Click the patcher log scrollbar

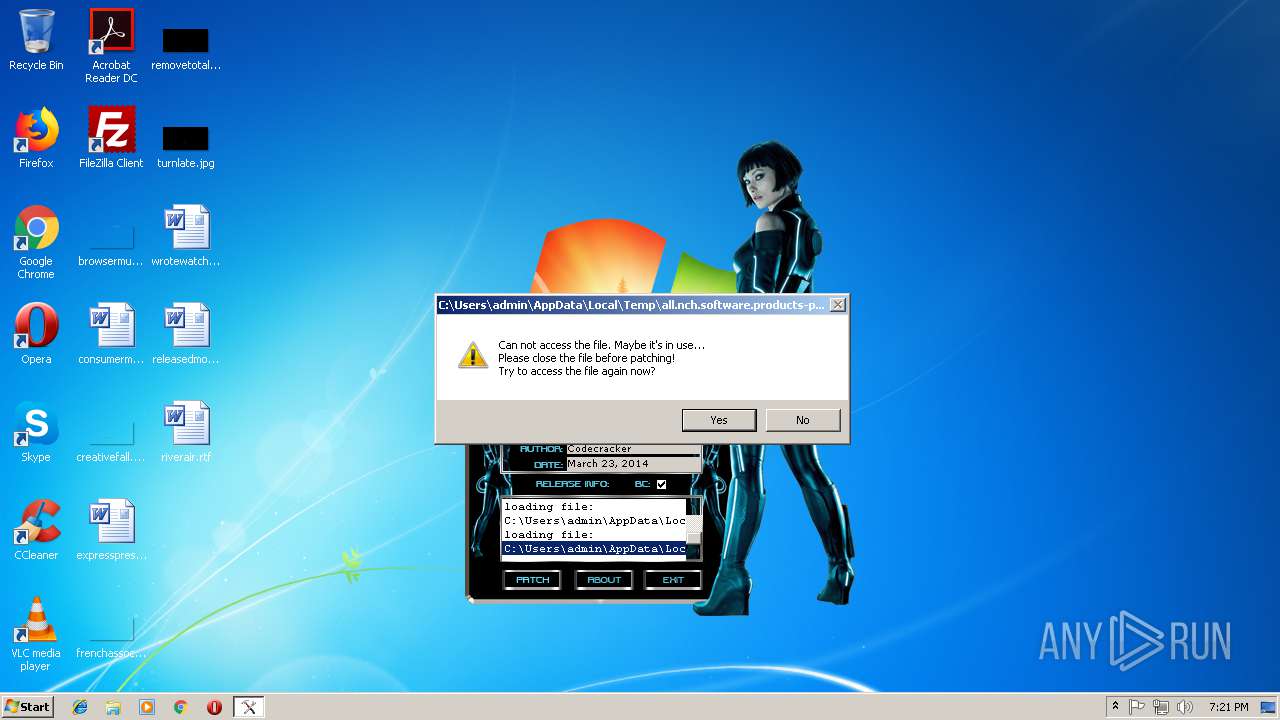(693, 528)
